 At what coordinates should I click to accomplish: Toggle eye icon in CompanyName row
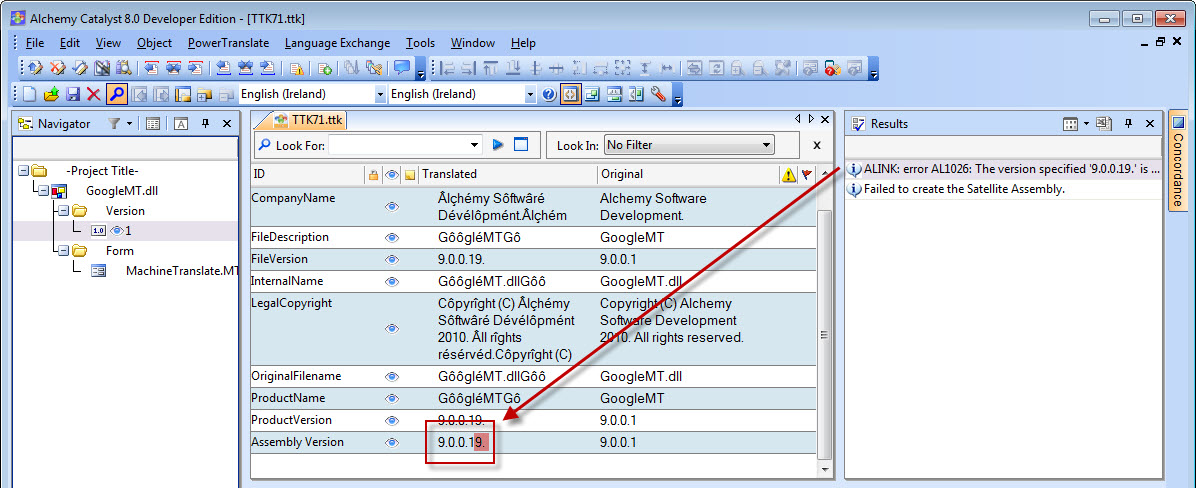click(392, 206)
